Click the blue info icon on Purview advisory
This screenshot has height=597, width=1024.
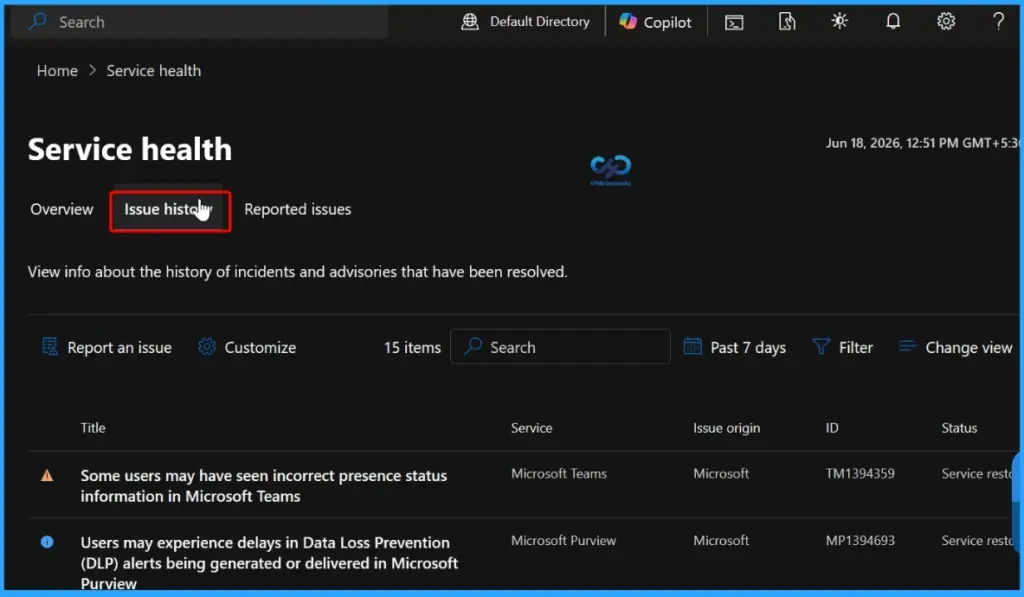[47, 541]
